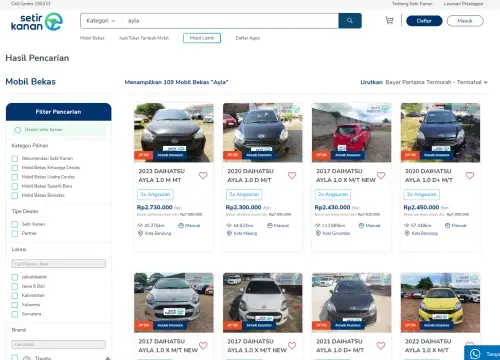The height and width of the screenshot is (360, 500).
Task: Tick the Rekomendasi Setir Kanan category
Action: [15, 158]
